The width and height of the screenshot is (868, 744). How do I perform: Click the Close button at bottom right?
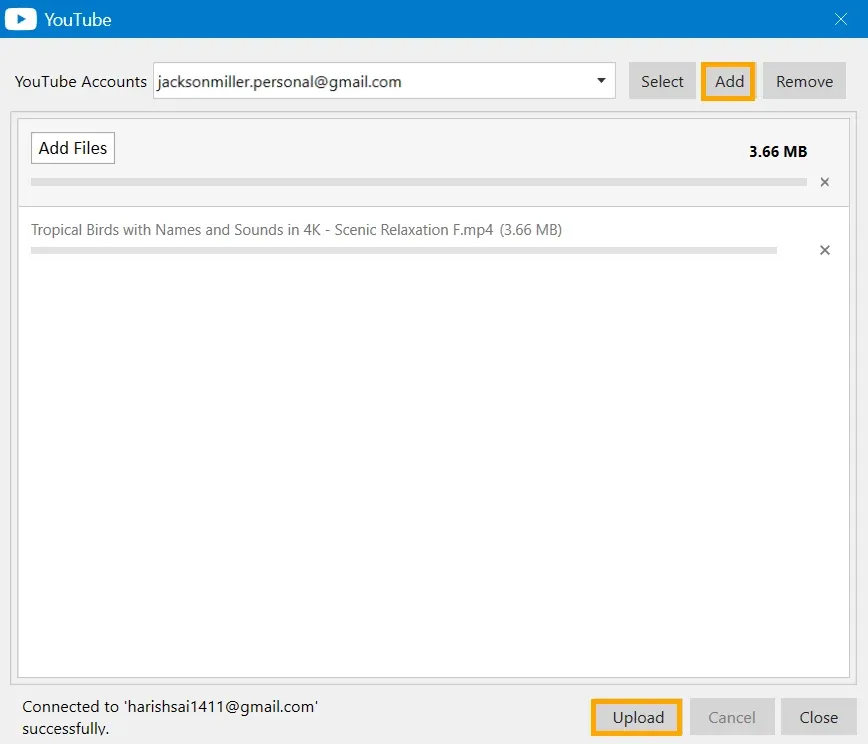point(818,717)
